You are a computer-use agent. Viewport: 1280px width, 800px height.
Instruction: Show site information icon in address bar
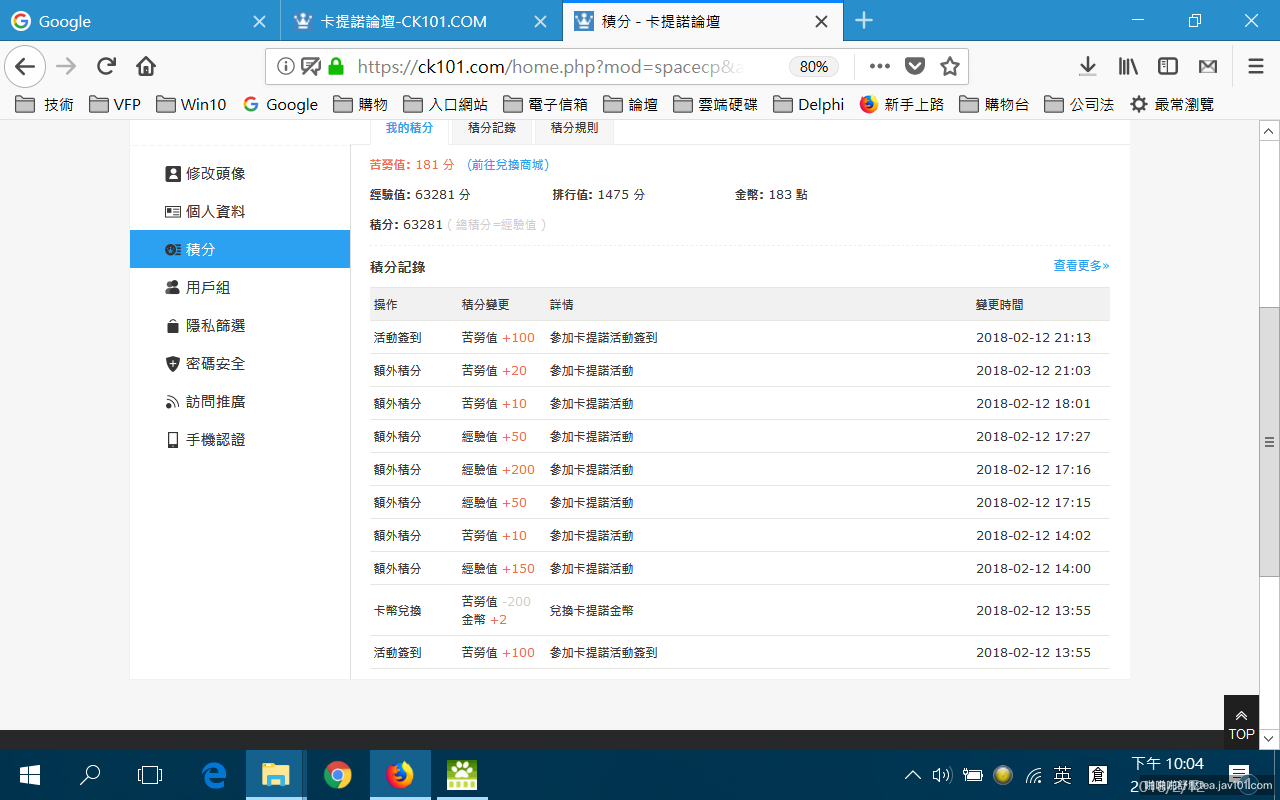point(286,67)
